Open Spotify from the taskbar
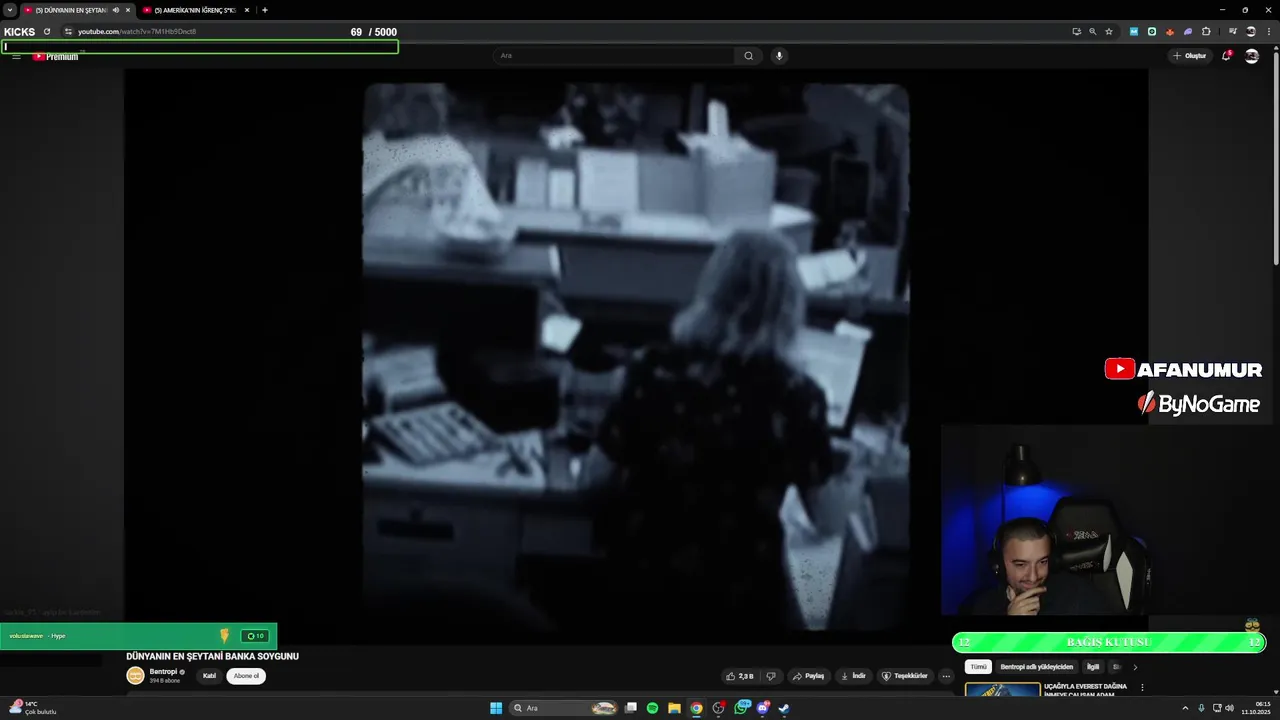 coord(652,708)
